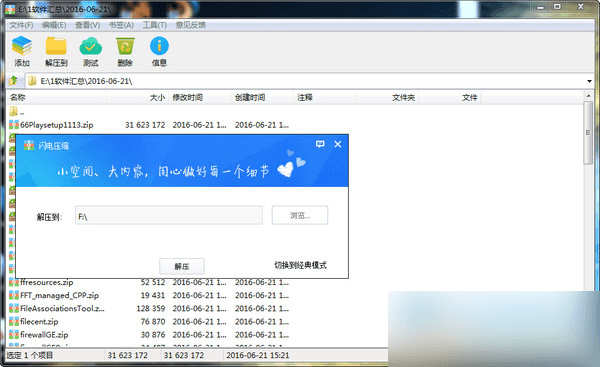
Task: Select the file FileAssociationsTool.z...
Action: pyautogui.click(x=62, y=308)
